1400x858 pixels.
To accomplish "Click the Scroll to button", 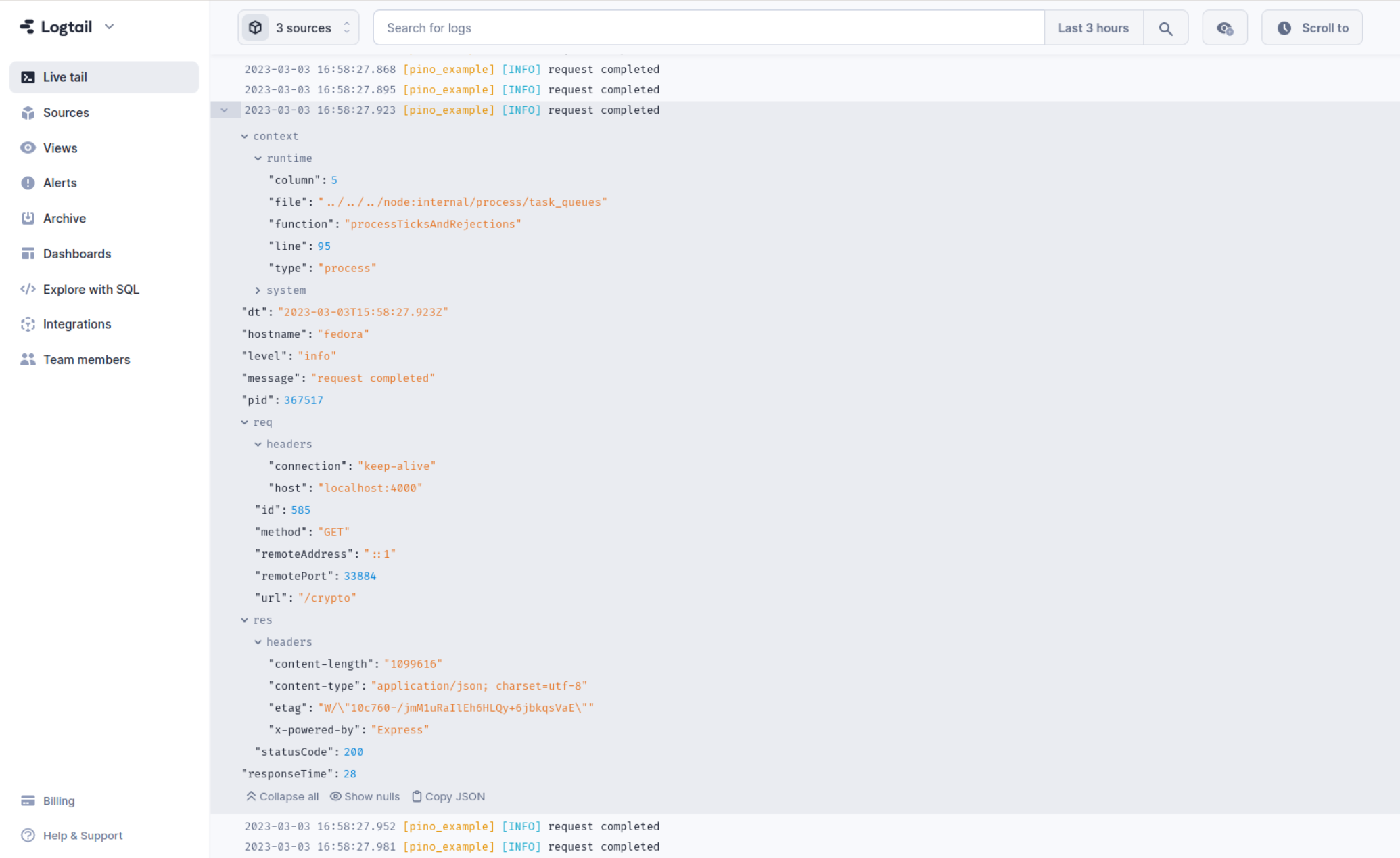I will 1314,27.
